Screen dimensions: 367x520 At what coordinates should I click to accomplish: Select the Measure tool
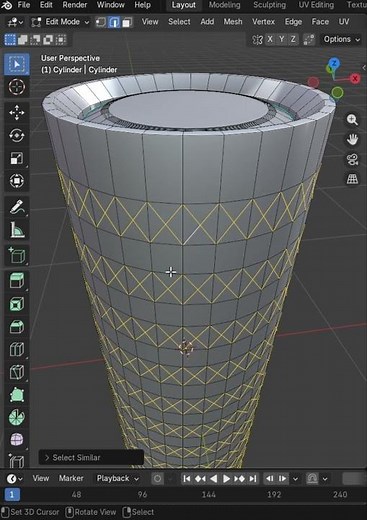coord(17,230)
